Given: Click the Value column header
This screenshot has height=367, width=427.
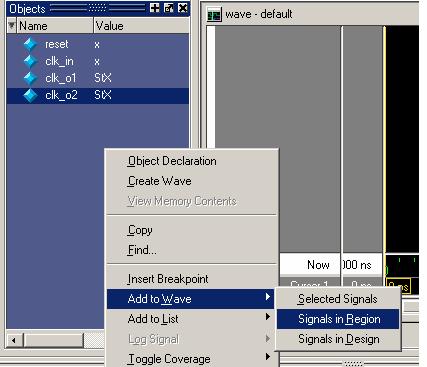Looking at the screenshot, I should coord(141,26).
